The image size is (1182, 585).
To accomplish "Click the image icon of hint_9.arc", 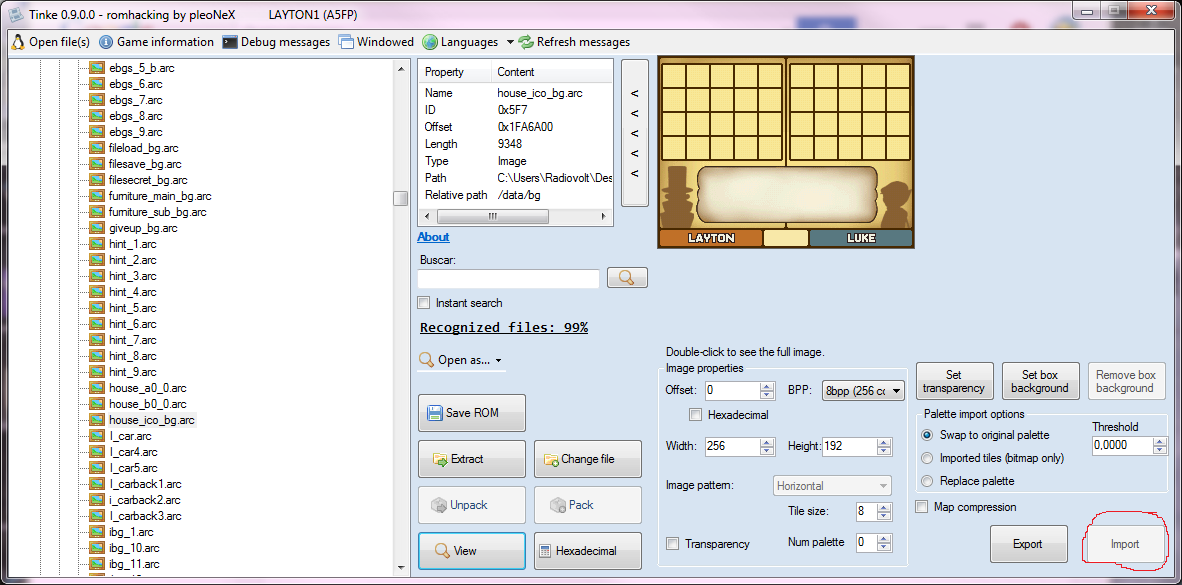I will [x=96, y=372].
